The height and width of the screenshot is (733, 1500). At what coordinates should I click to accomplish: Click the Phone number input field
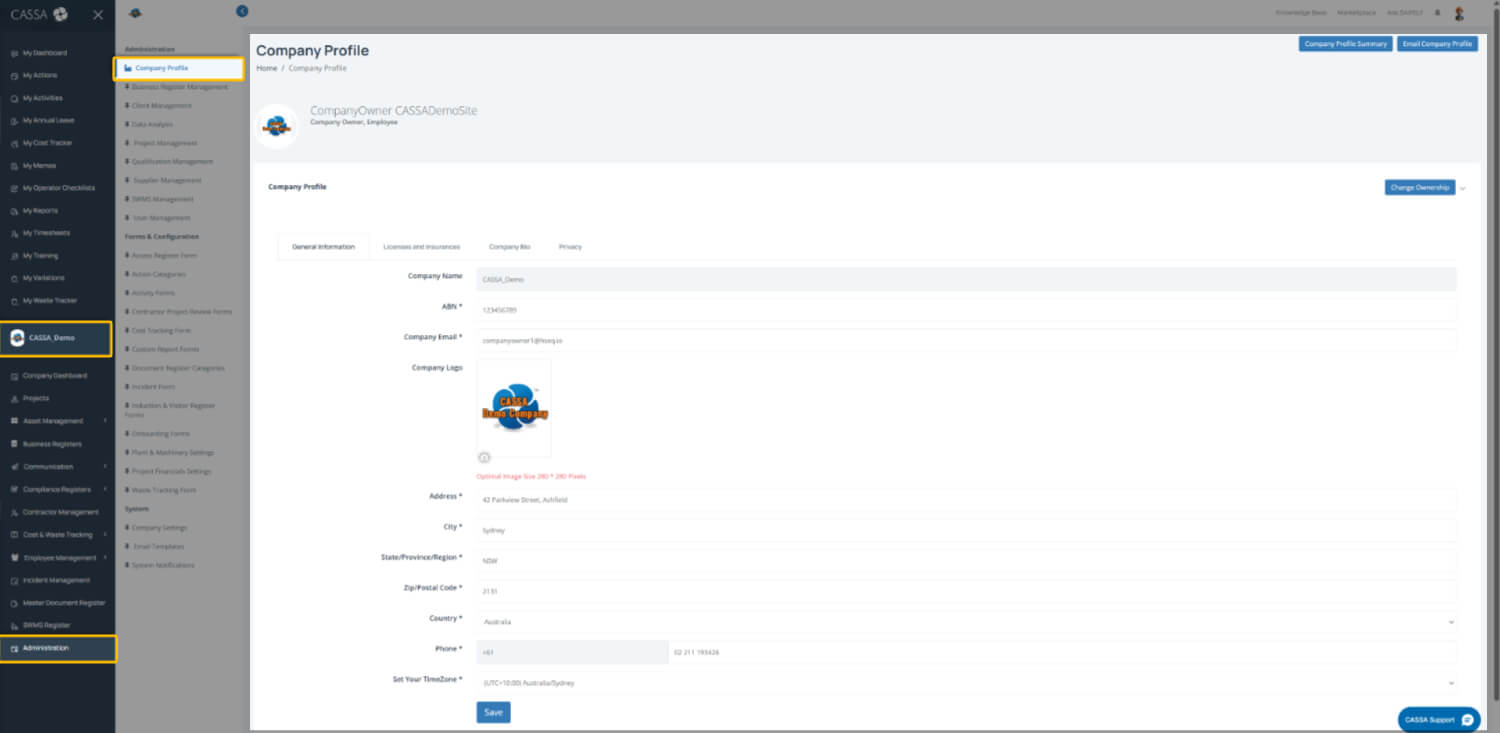click(1062, 652)
